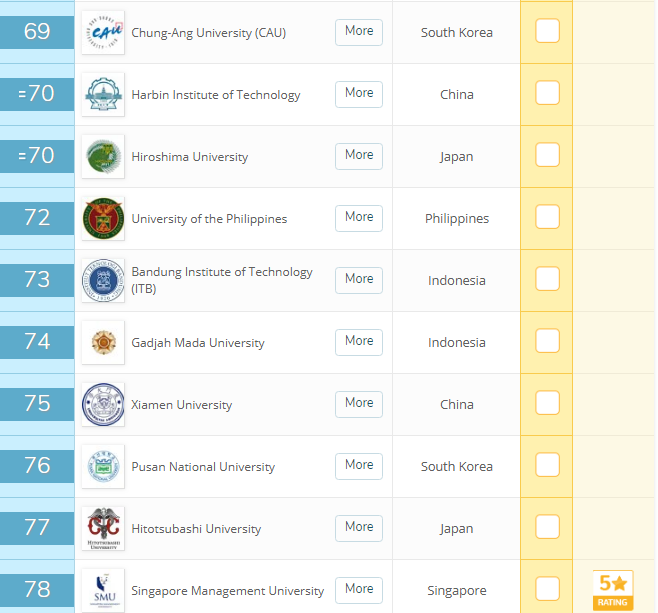Click the Gadjah Mada University emblem
This screenshot has width=658, height=613.
tap(103, 342)
